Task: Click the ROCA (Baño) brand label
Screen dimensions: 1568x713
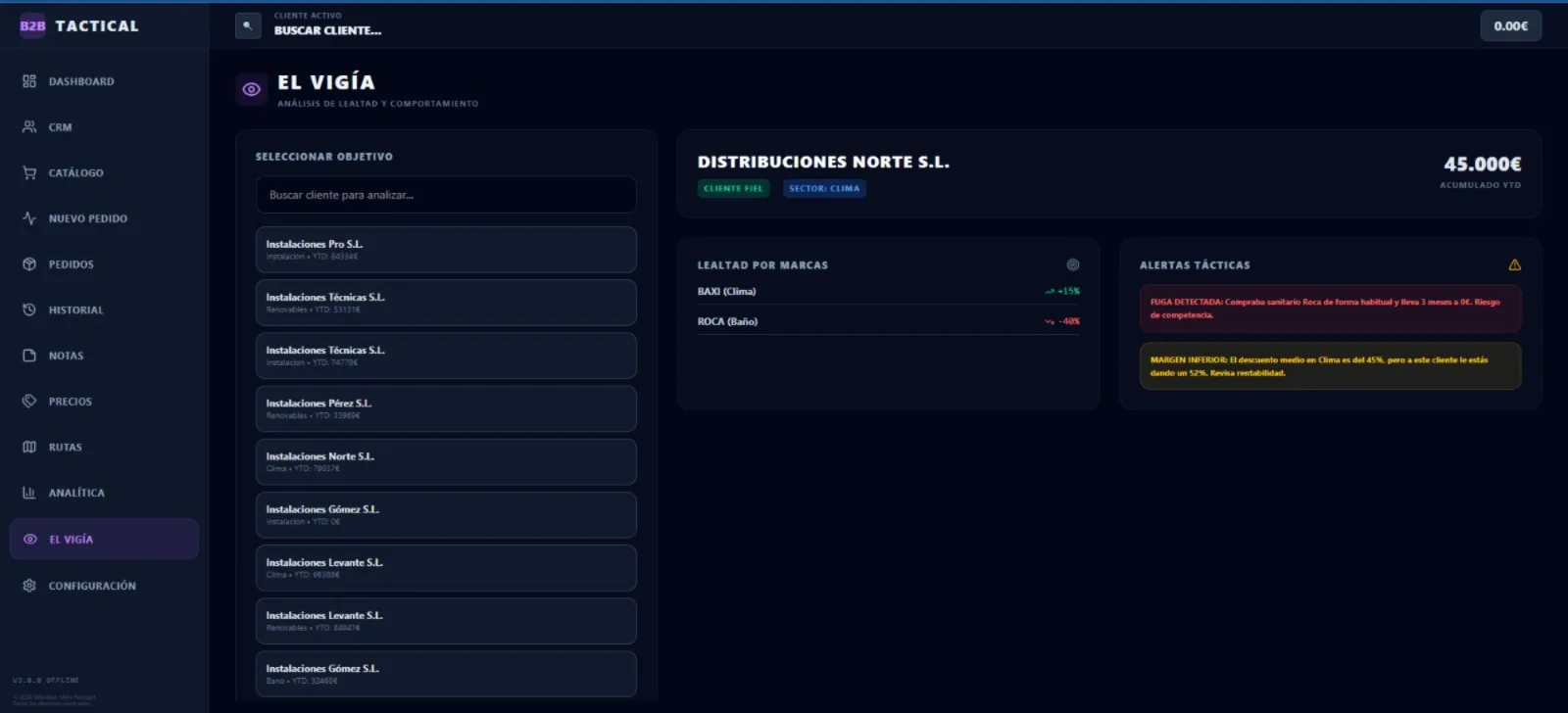Action: [x=727, y=321]
